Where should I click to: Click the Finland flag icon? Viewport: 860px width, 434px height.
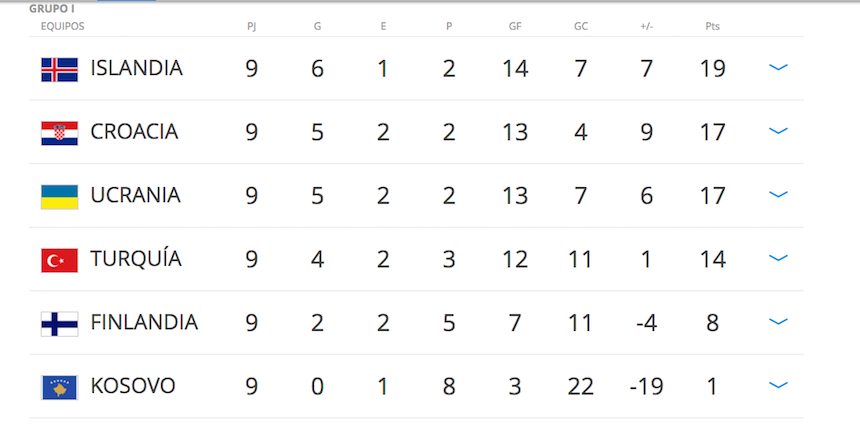59,323
